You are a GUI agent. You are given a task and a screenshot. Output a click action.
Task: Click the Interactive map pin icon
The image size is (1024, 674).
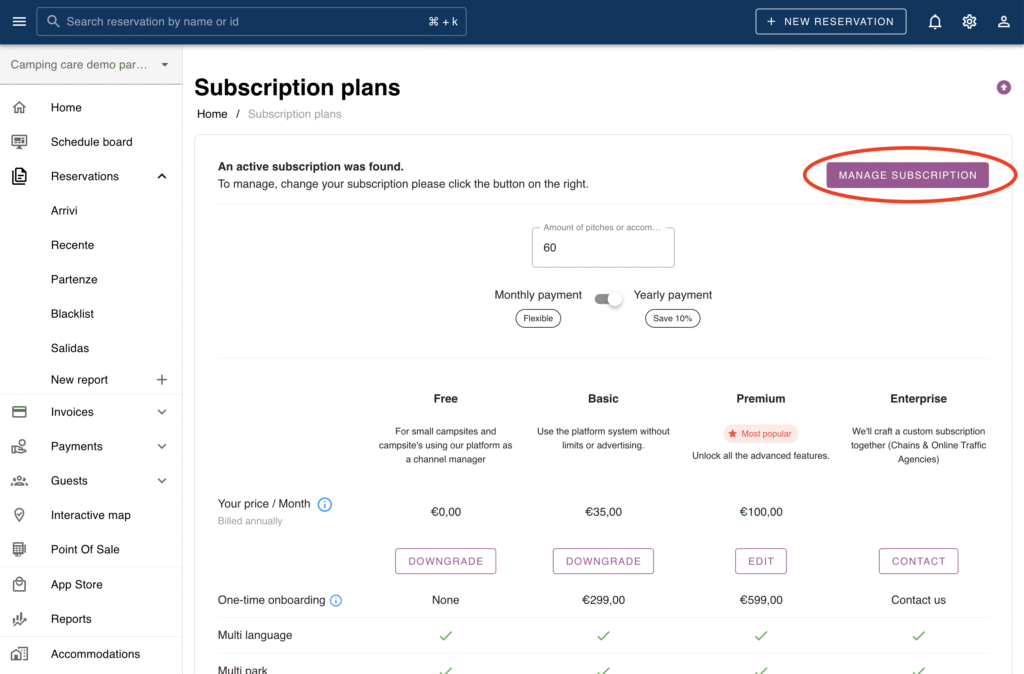coord(19,515)
